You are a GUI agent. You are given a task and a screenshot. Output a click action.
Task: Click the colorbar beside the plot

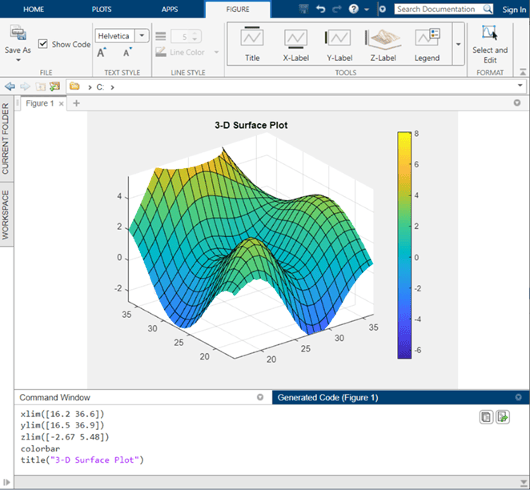pyautogui.click(x=404, y=245)
